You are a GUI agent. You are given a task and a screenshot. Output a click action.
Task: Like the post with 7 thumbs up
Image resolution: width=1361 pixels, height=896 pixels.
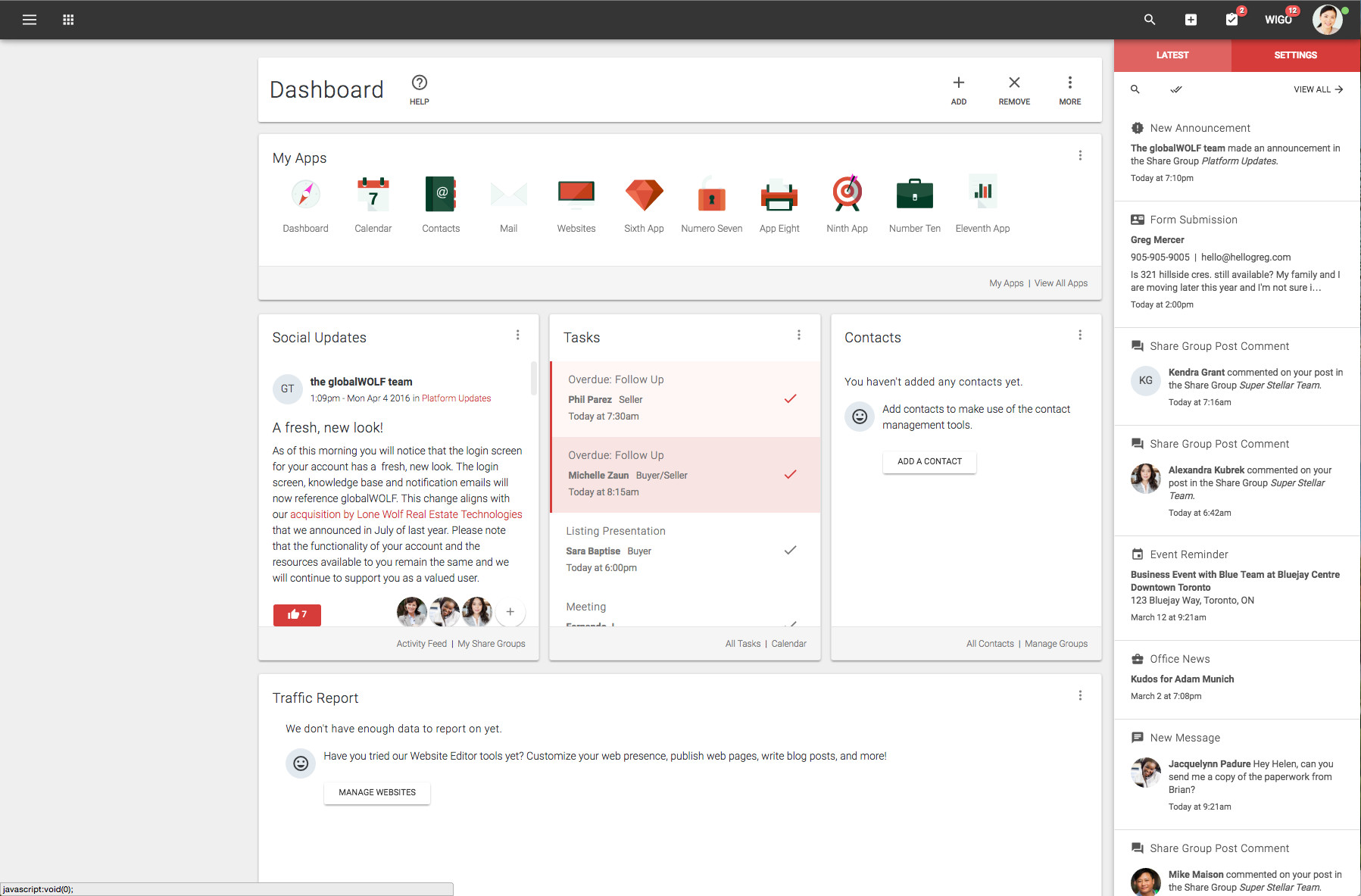[297, 614]
